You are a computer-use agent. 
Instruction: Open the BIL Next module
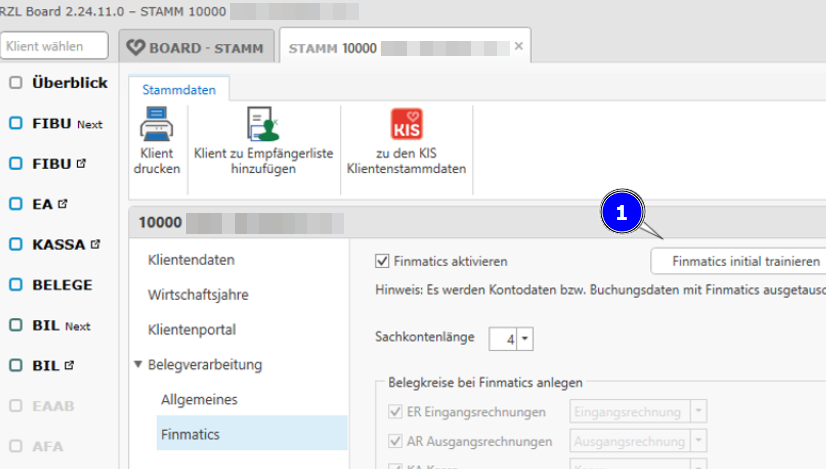tap(60, 326)
